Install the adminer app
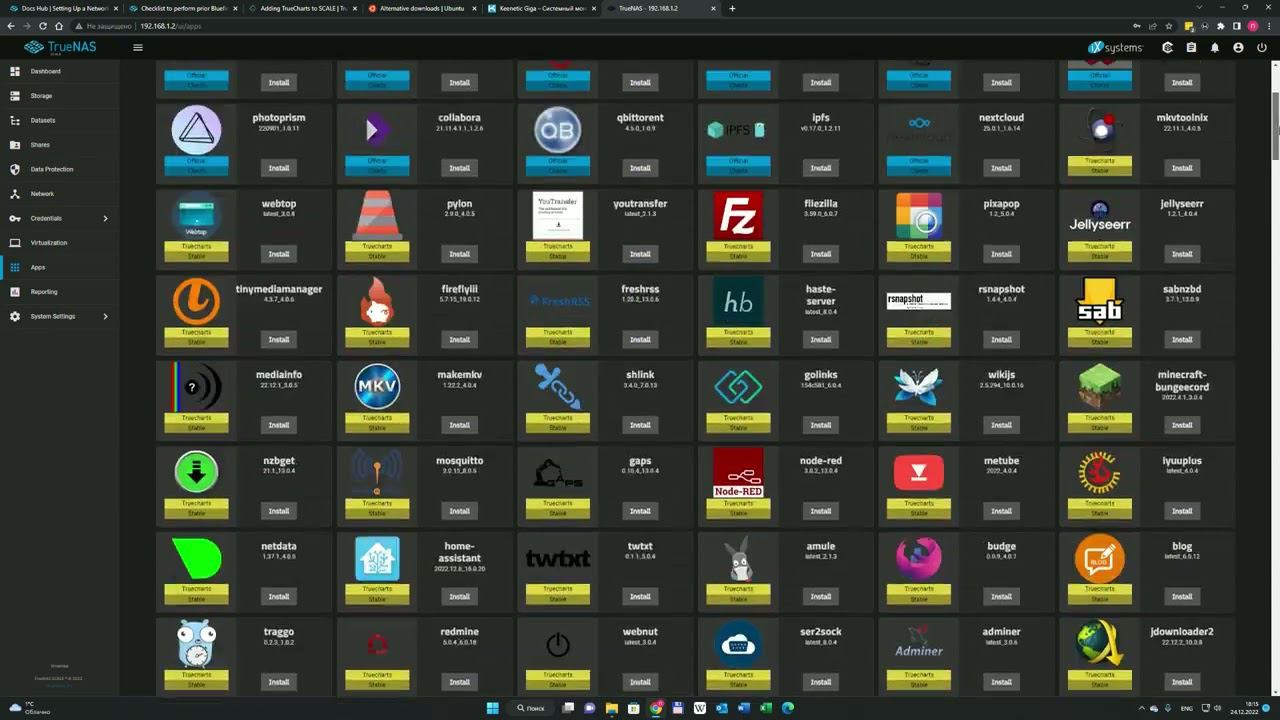 [x=1001, y=682]
